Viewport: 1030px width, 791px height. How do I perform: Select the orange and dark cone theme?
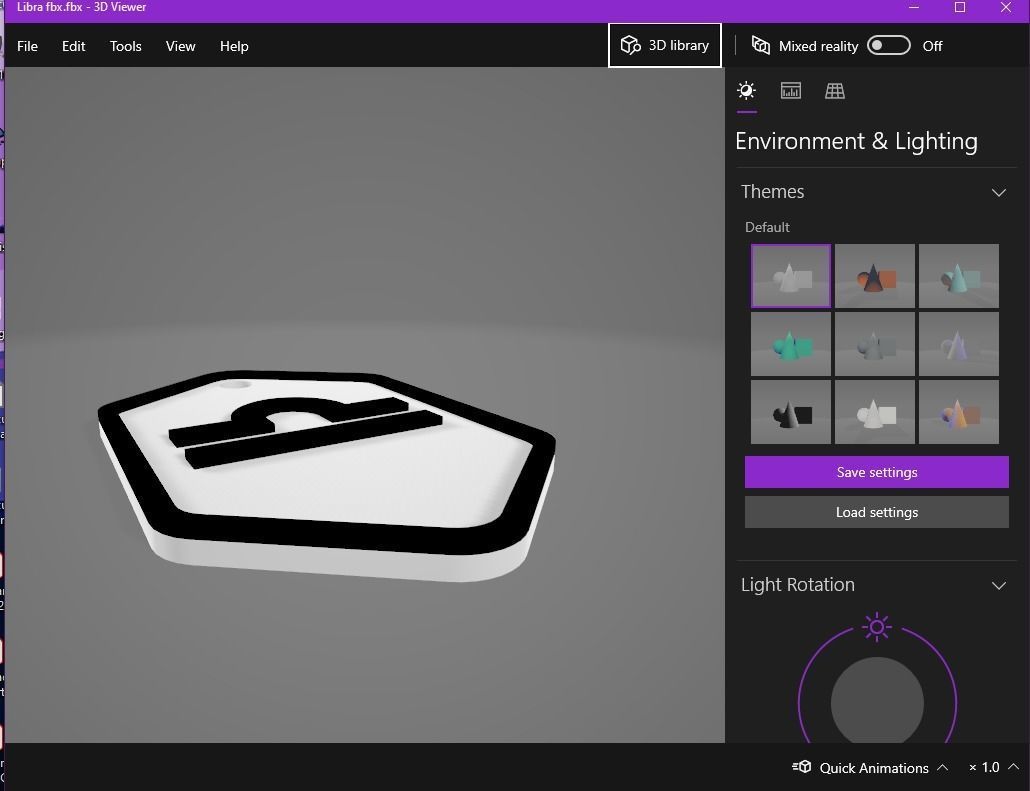[875, 276]
